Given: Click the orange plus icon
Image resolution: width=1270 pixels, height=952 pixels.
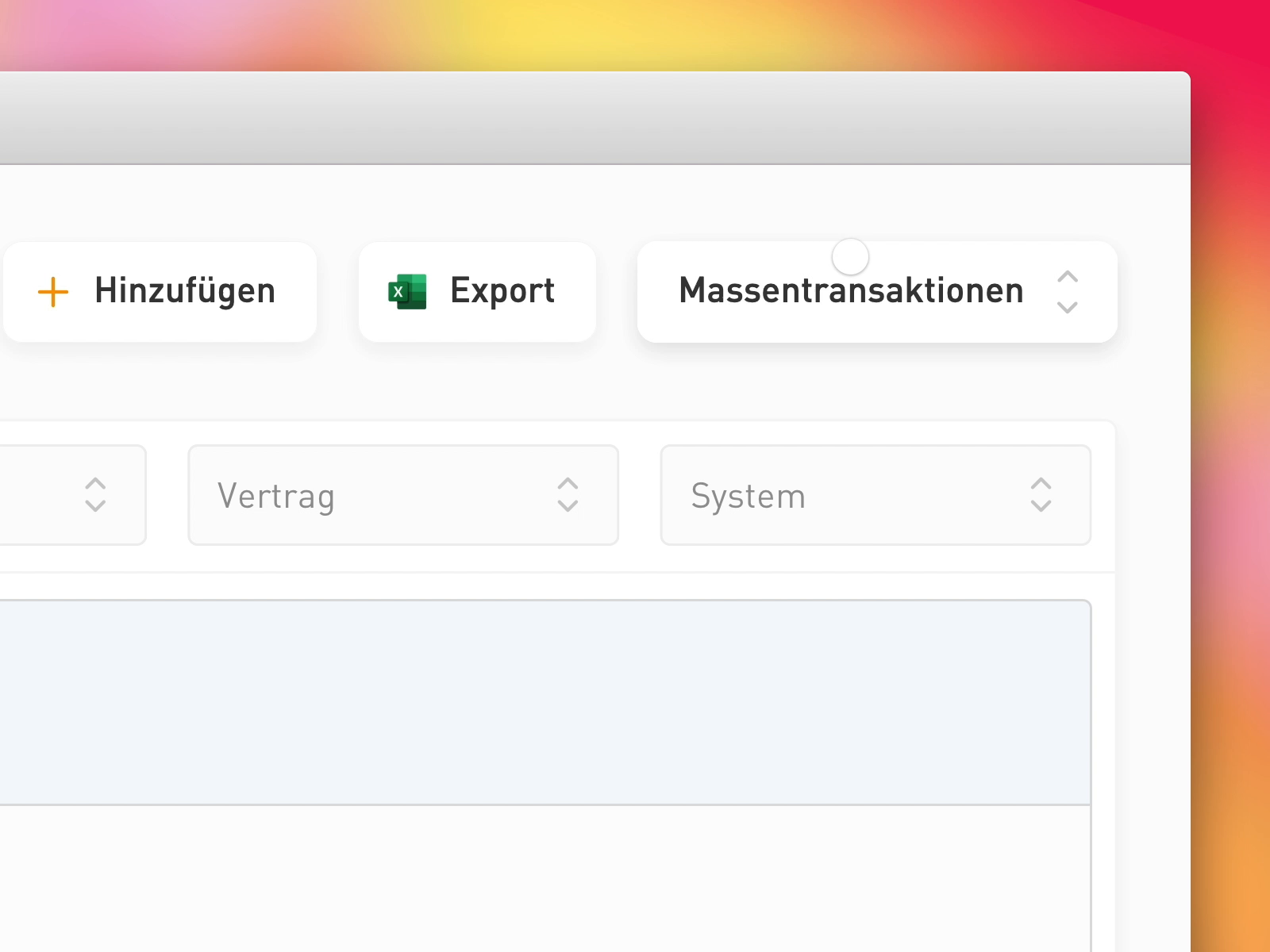Looking at the screenshot, I should 53,292.
